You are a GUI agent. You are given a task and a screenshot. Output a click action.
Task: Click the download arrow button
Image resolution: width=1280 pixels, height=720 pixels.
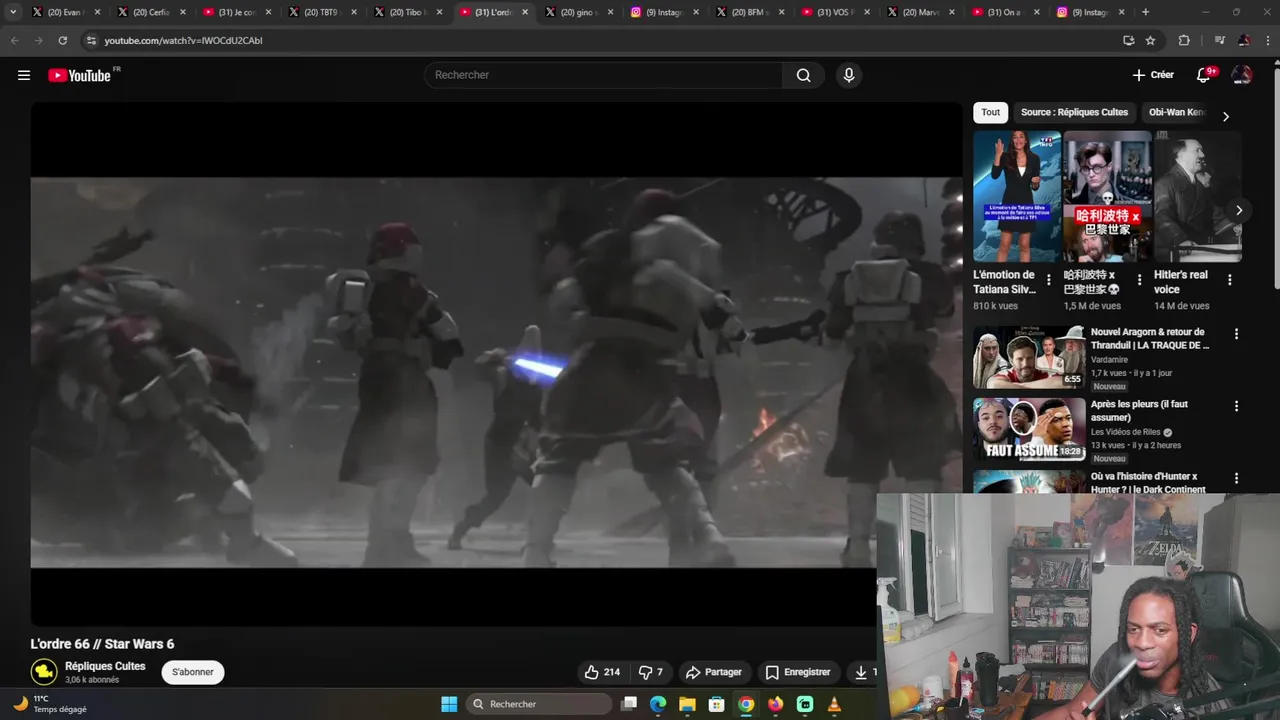[861, 672]
